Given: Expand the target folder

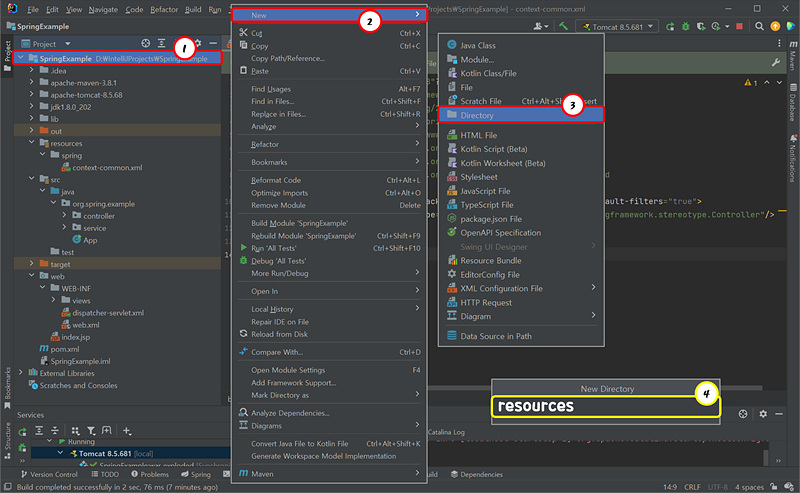Looking at the screenshot, I should 32,264.
